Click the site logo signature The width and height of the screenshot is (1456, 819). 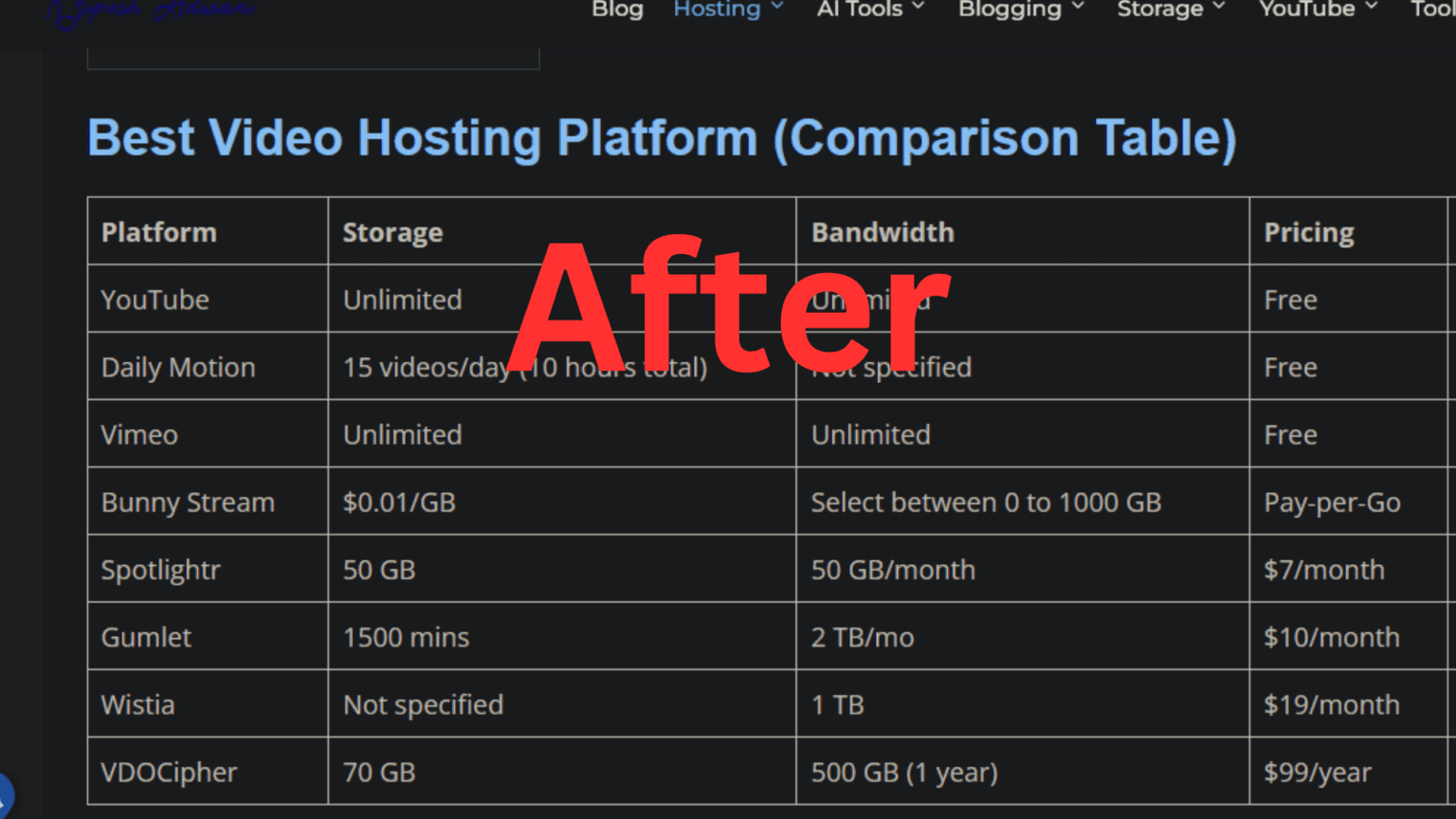click(x=152, y=11)
